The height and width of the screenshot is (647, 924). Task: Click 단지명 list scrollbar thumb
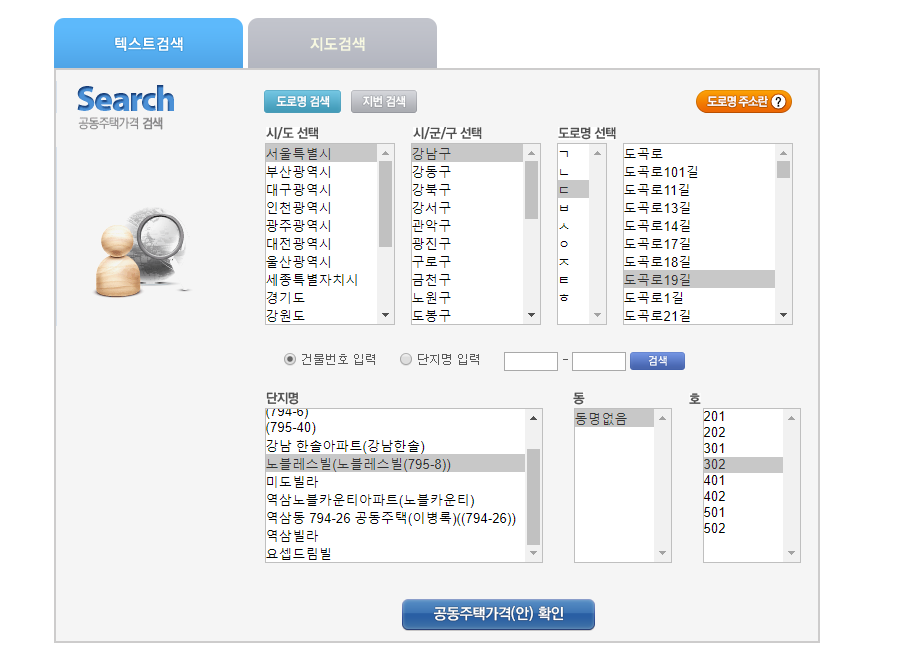(533, 497)
